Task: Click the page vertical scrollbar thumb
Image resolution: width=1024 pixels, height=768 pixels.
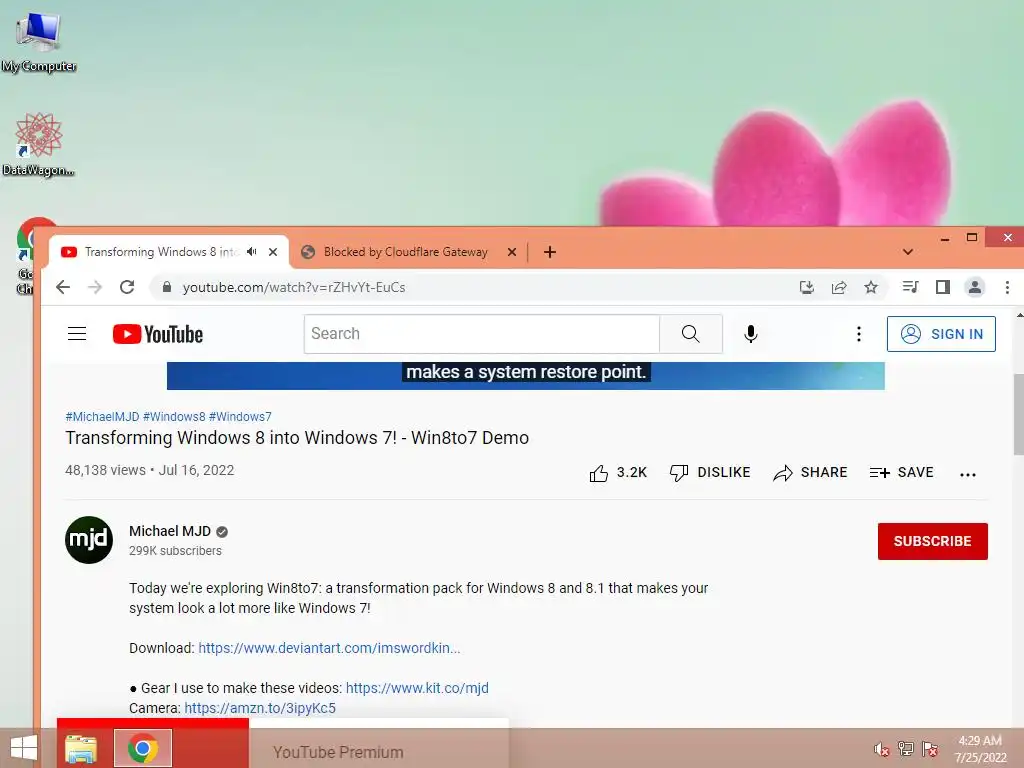Action: [1018, 414]
